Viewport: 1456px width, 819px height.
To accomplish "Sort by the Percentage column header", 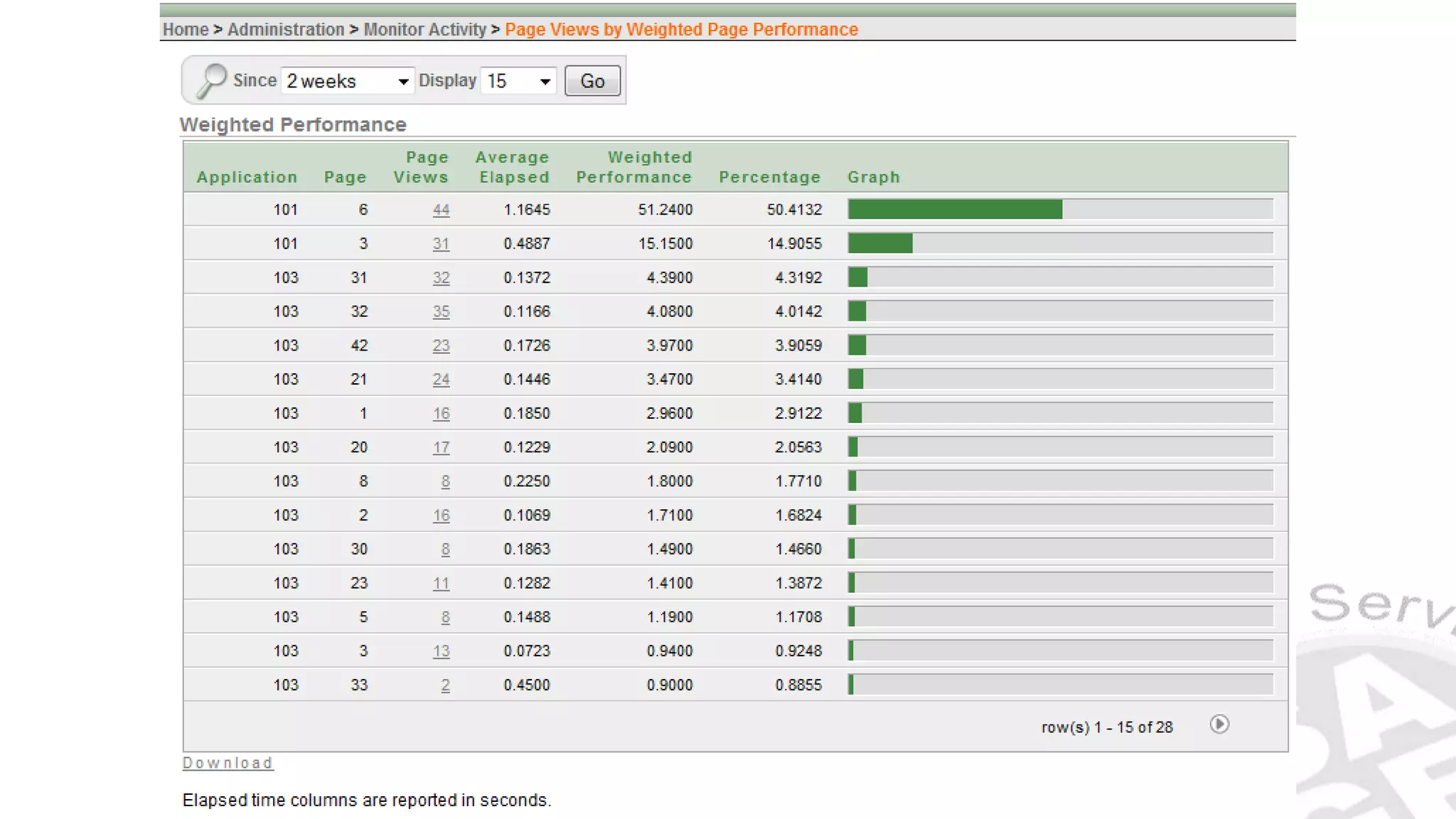I will [x=770, y=177].
